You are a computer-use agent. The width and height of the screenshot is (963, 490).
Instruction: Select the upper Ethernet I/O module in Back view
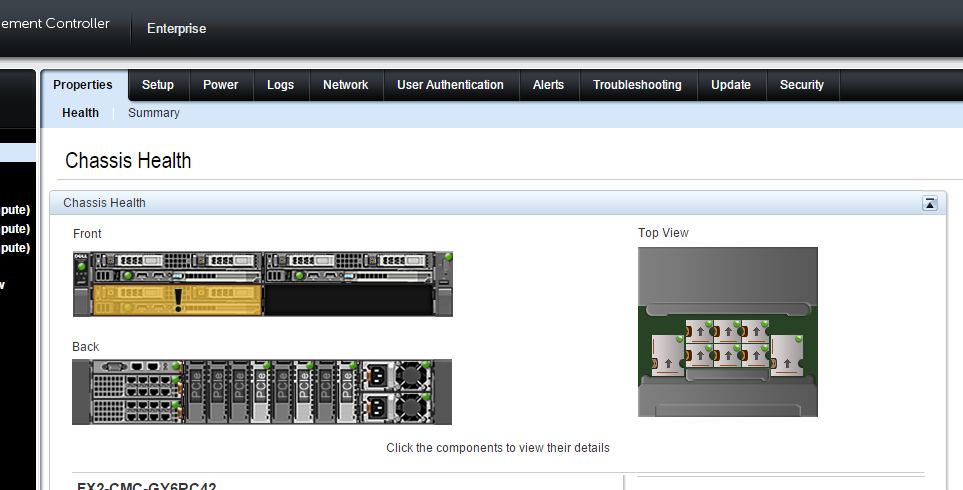(138, 386)
